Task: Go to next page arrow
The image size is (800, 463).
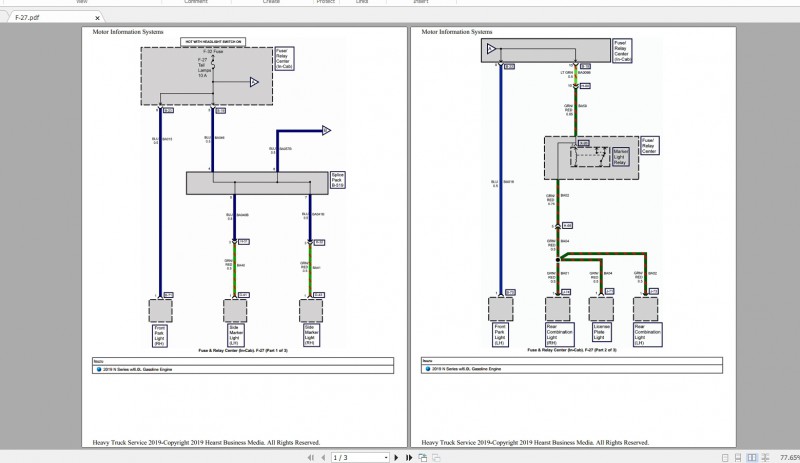Action: tap(396, 458)
